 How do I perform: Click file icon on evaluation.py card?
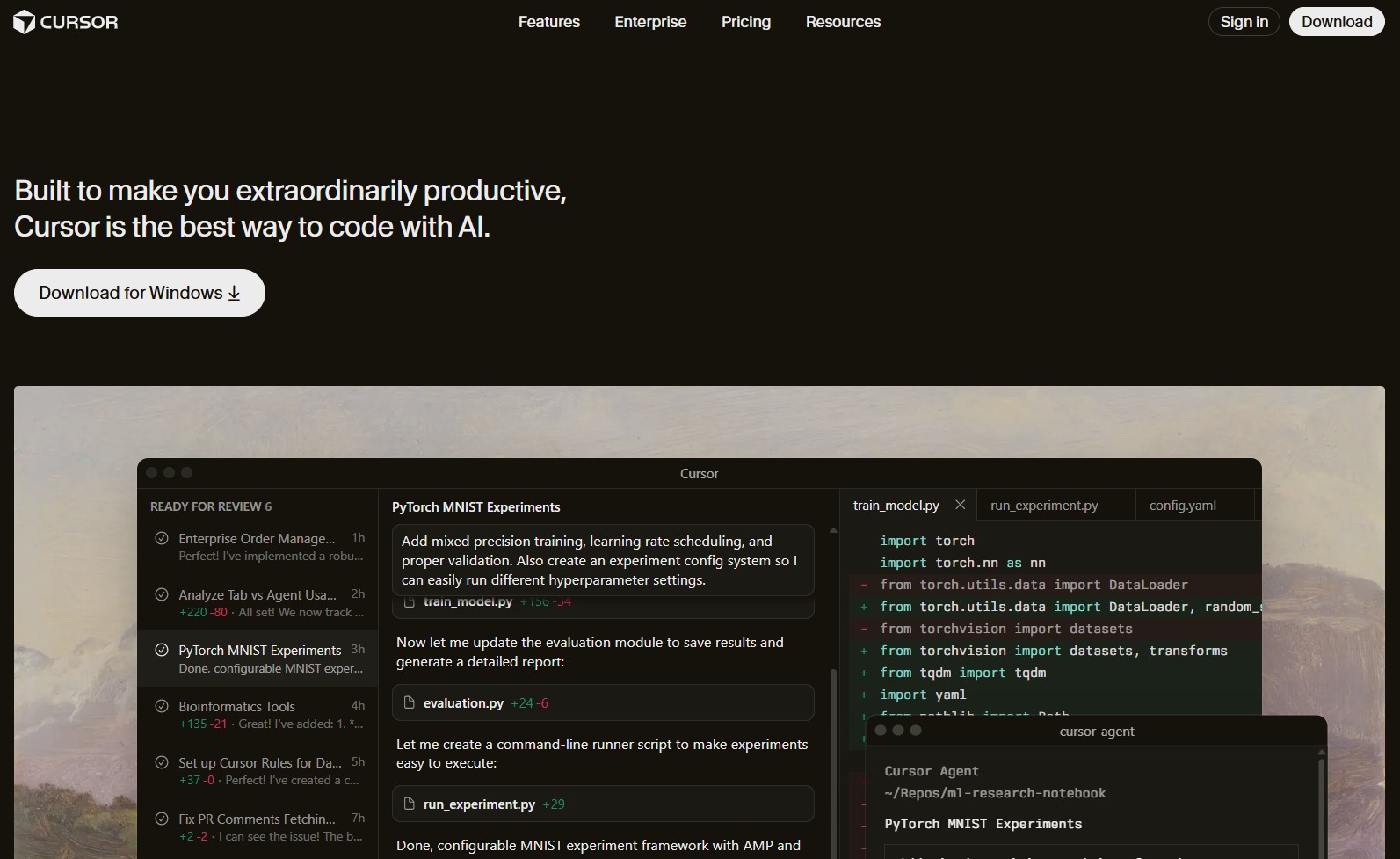point(409,702)
